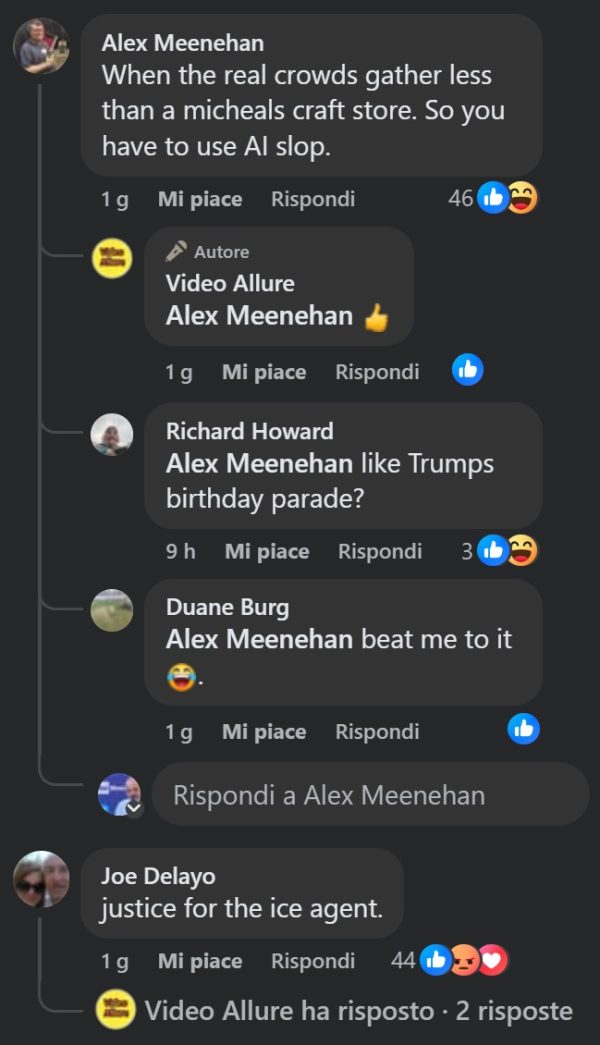Toggle Mi piace on Richard Howard's reply
Viewport: 600px width, 1045px height.
click(x=267, y=552)
